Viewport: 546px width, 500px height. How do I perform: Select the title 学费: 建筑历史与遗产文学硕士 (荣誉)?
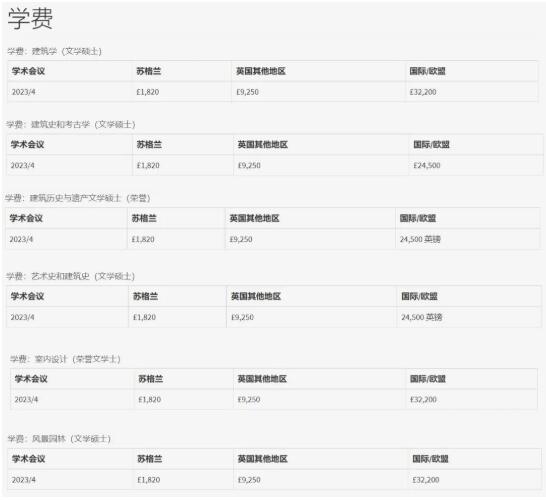78,198
